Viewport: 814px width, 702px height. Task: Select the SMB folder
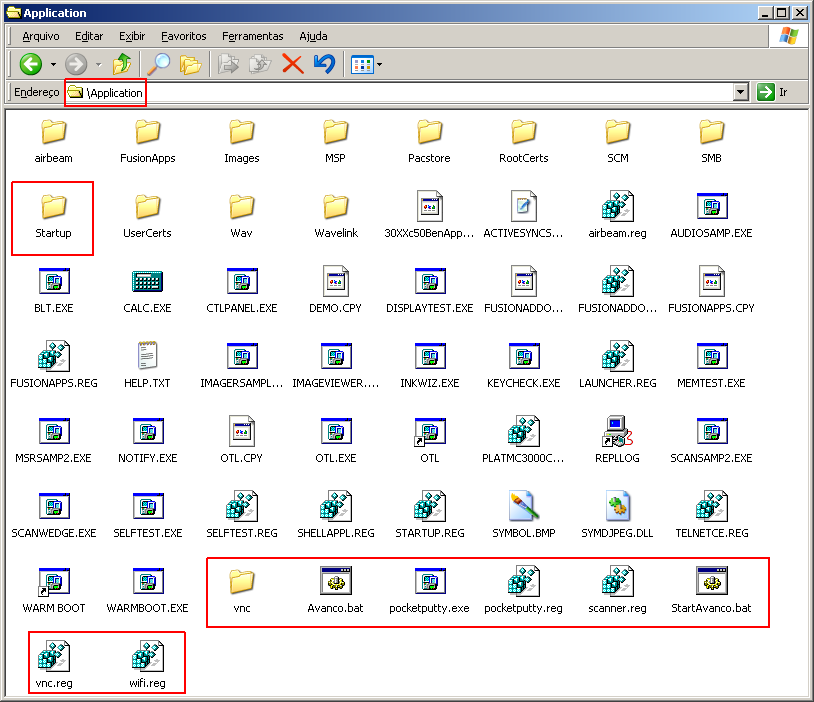click(711, 142)
